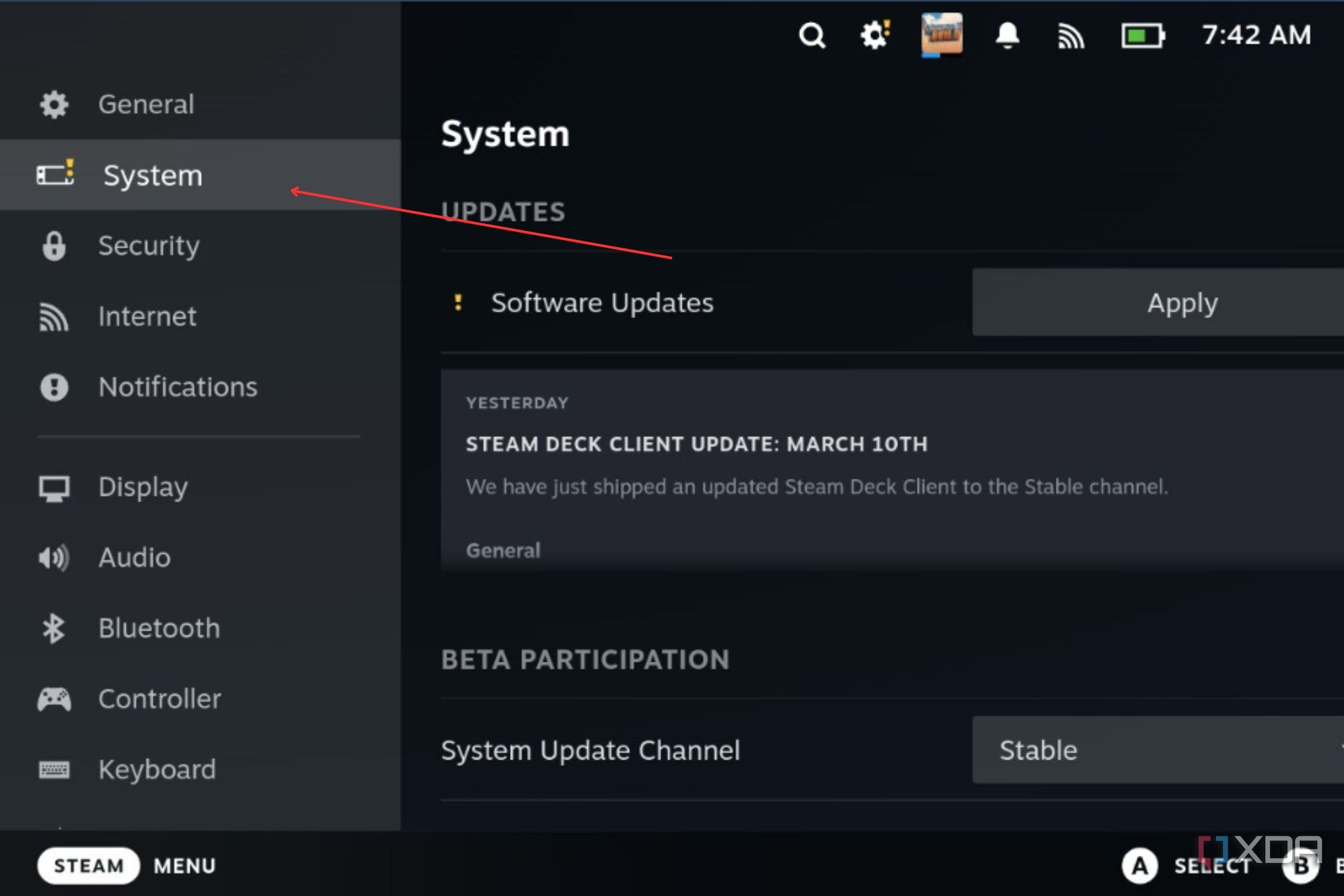Open notifications bell icon
The height and width of the screenshot is (896, 1344).
pos(1007,35)
